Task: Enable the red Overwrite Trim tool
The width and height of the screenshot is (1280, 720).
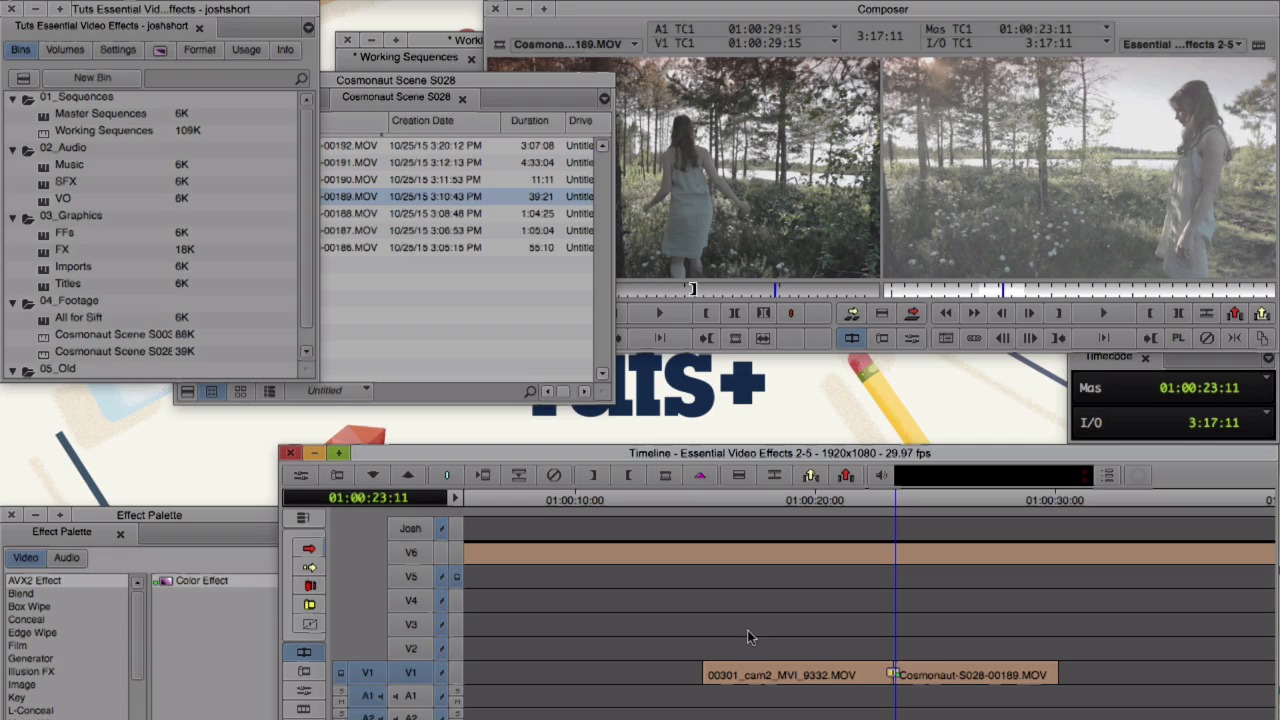Action: 309,586
